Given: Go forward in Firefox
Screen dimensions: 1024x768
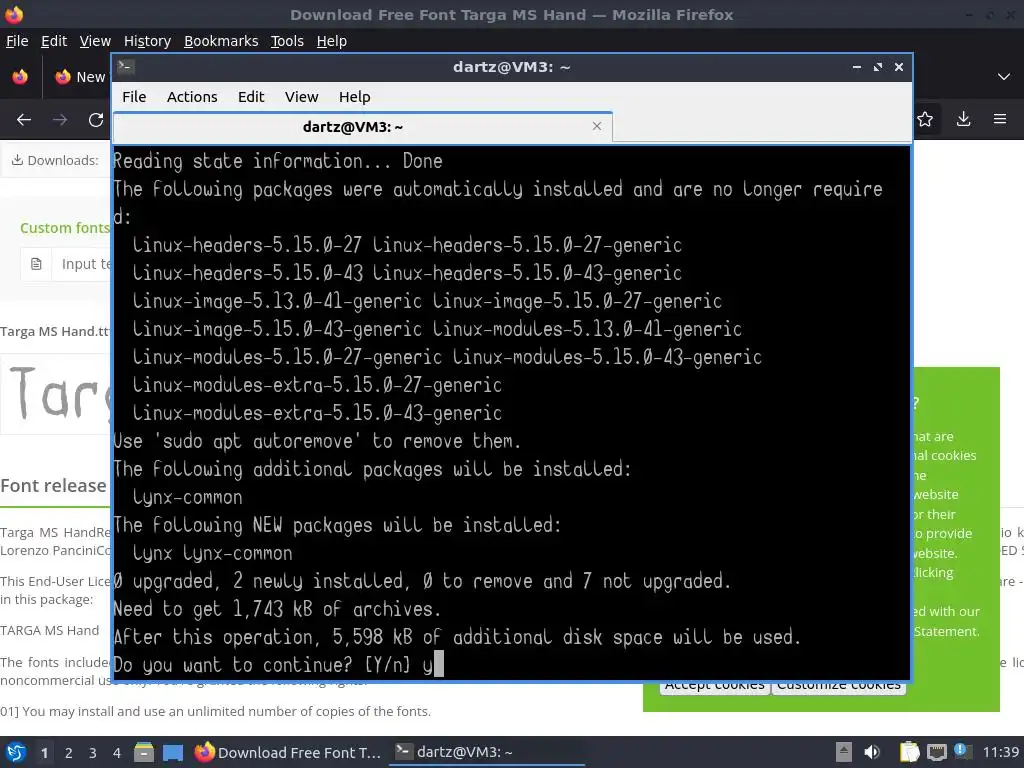Looking at the screenshot, I should click(60, 120).
